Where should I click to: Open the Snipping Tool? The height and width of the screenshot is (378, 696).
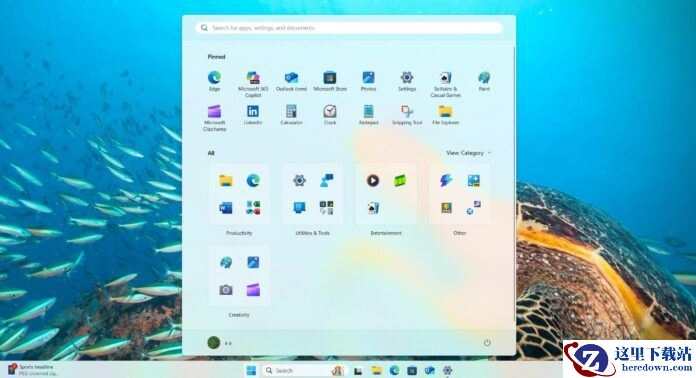click(x=407, y=115)
